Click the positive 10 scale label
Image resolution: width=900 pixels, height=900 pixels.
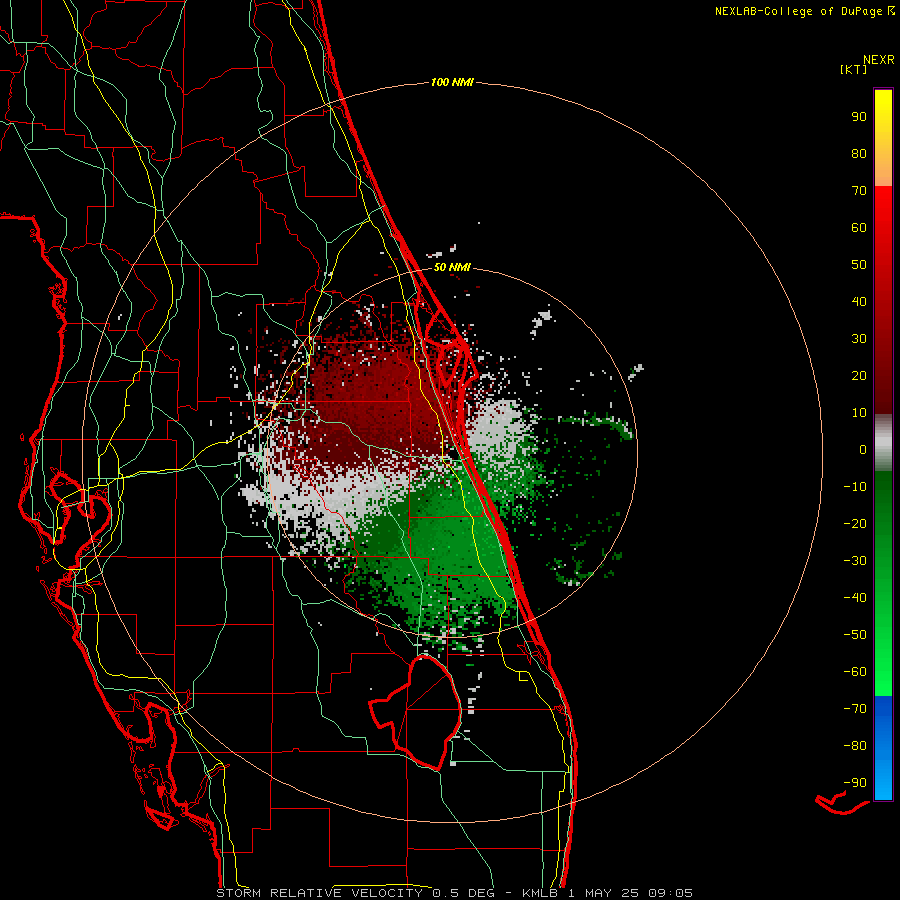coord(859,413)
